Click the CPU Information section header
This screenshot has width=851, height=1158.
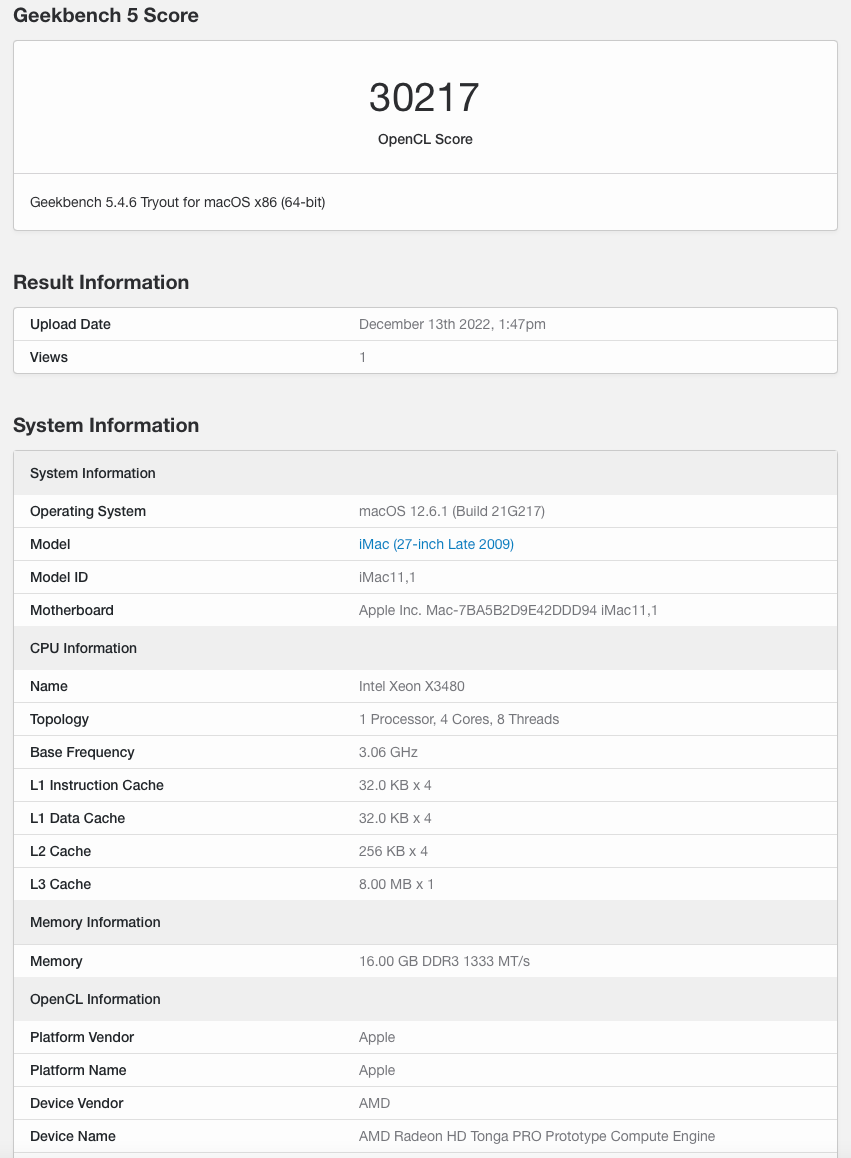tap(426, 648)
